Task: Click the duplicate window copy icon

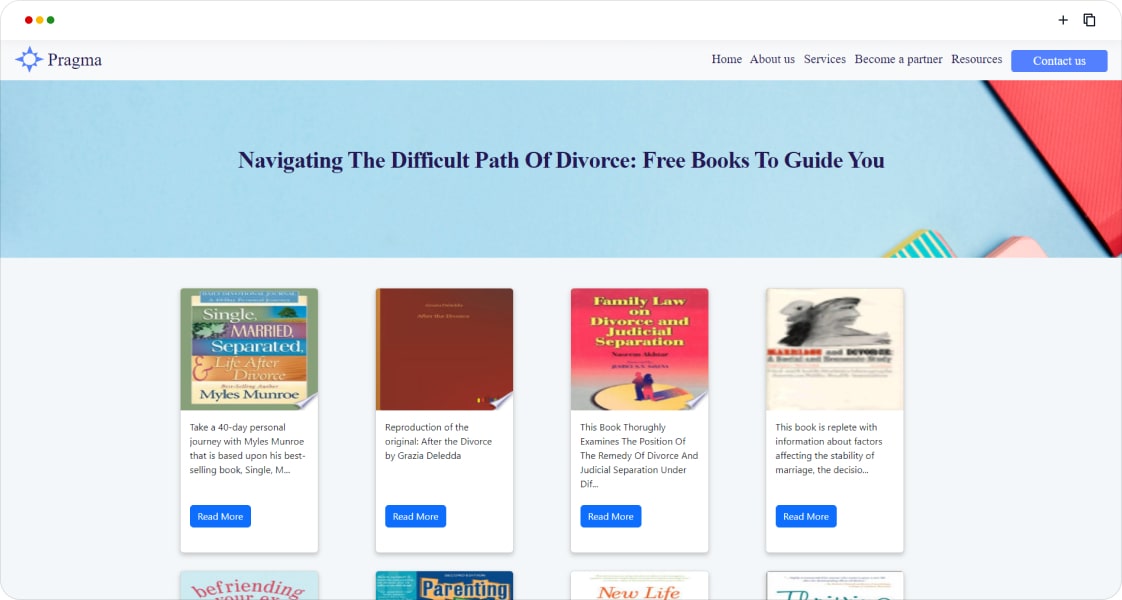Action: click(x=1089, y=20)
